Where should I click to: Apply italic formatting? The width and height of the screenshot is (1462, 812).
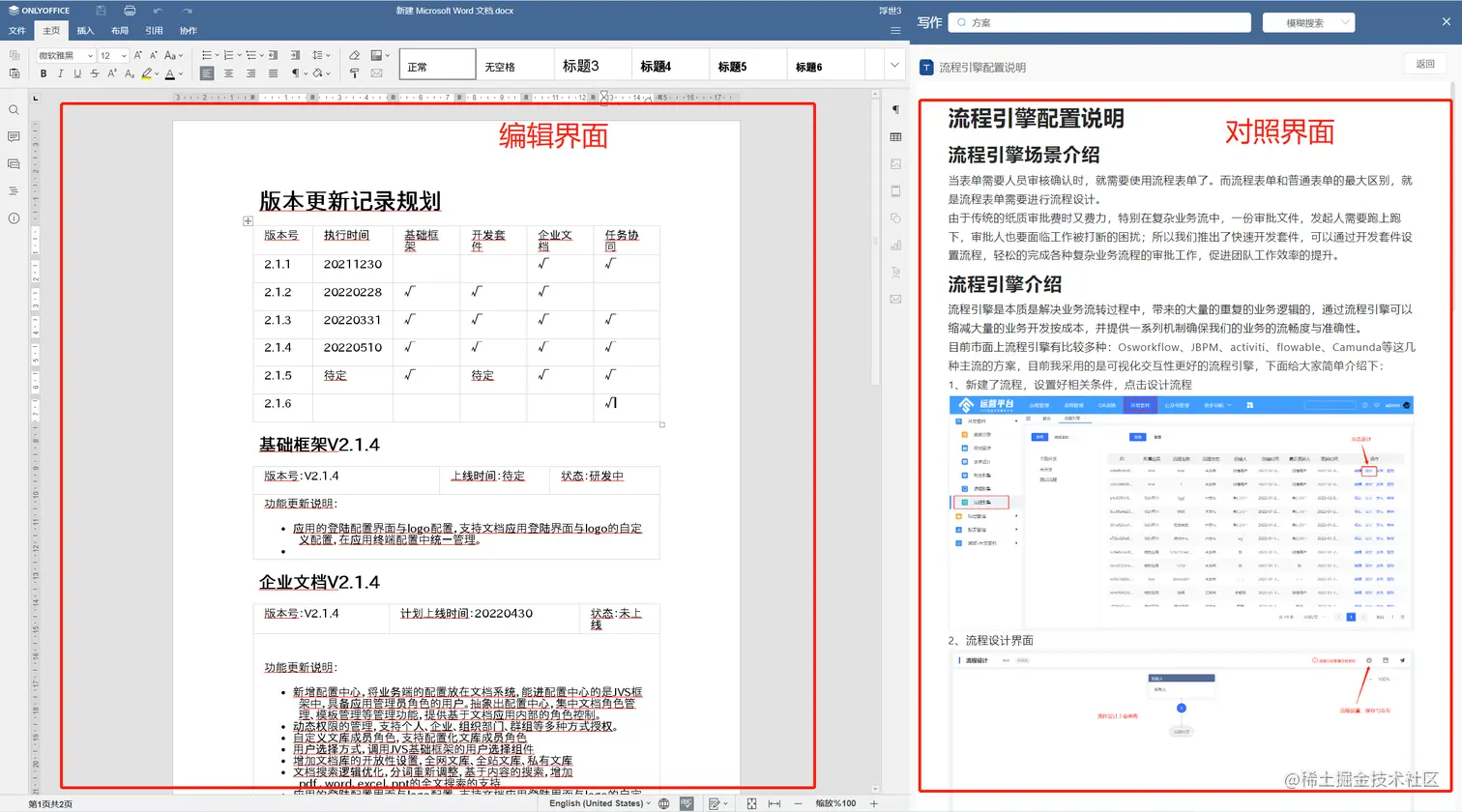point(60,73)
